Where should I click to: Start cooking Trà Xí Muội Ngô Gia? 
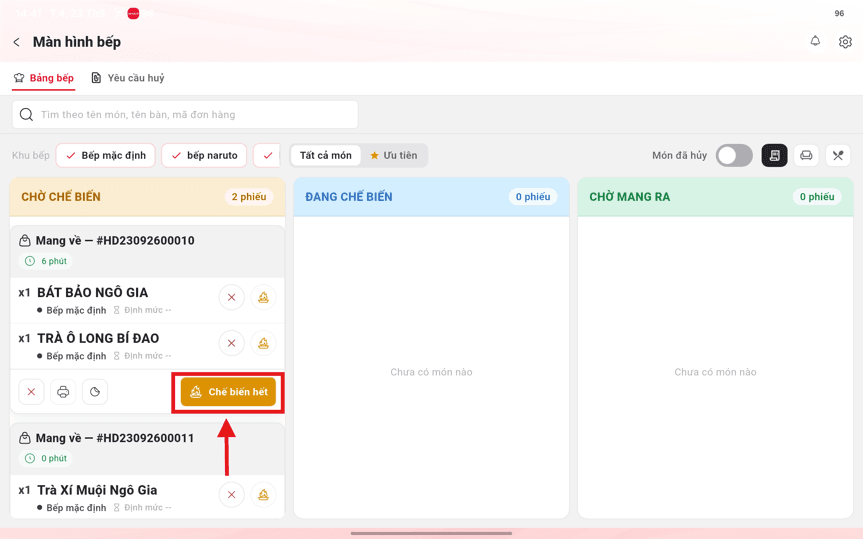264,494
